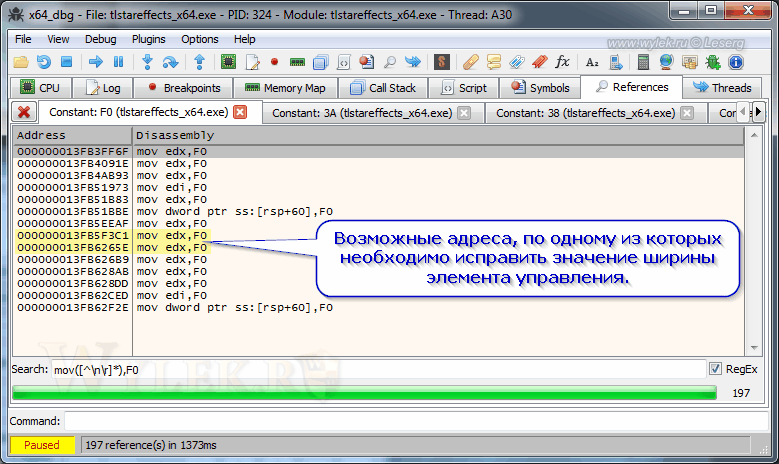Open functions with the fx icon
Image resolution: width=779 pixels, height=464 pixels.
pyautogui.click(x=562, y=62)
